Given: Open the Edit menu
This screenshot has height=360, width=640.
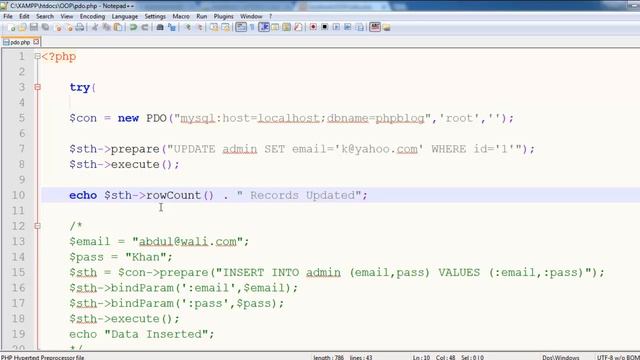Looking at the screenshot, I should (24, 16).
